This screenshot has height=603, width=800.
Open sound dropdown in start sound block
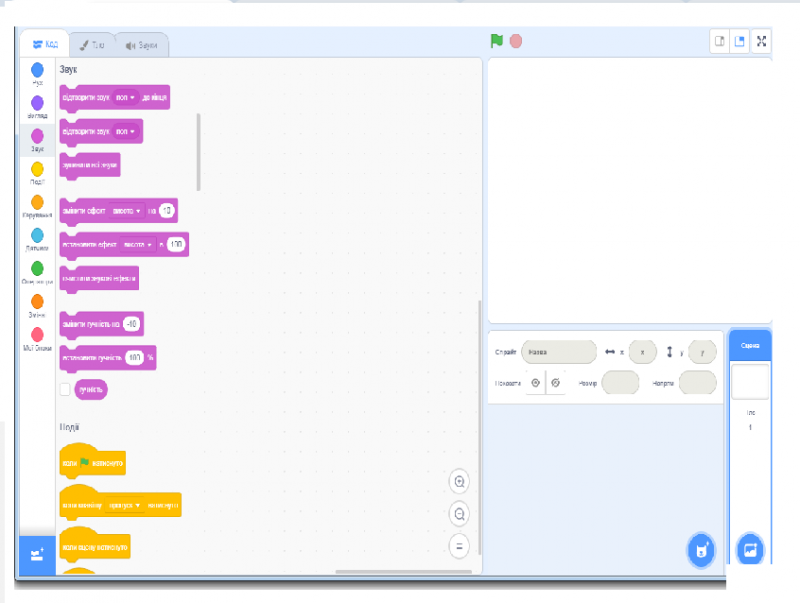[125, 132]
